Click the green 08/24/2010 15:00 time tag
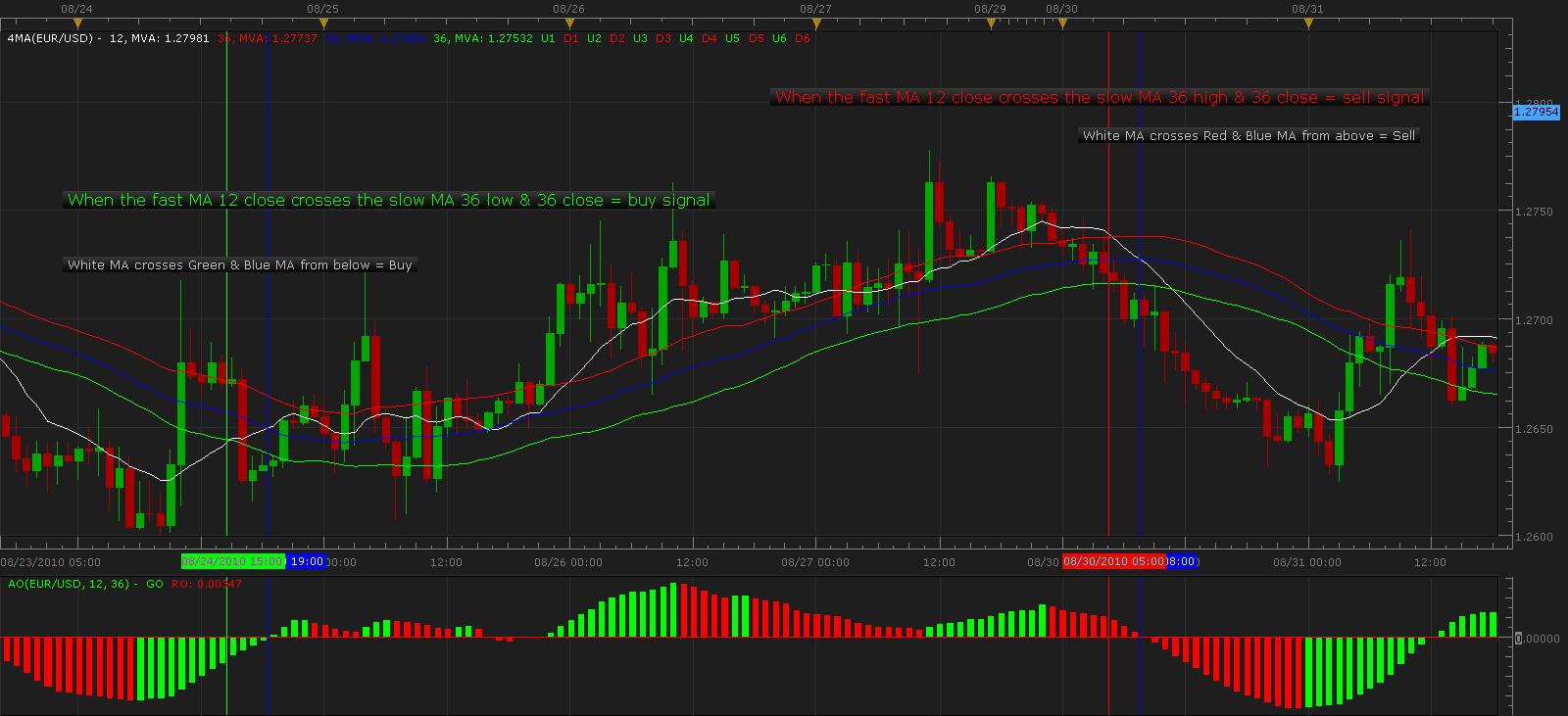 (233, 562)
